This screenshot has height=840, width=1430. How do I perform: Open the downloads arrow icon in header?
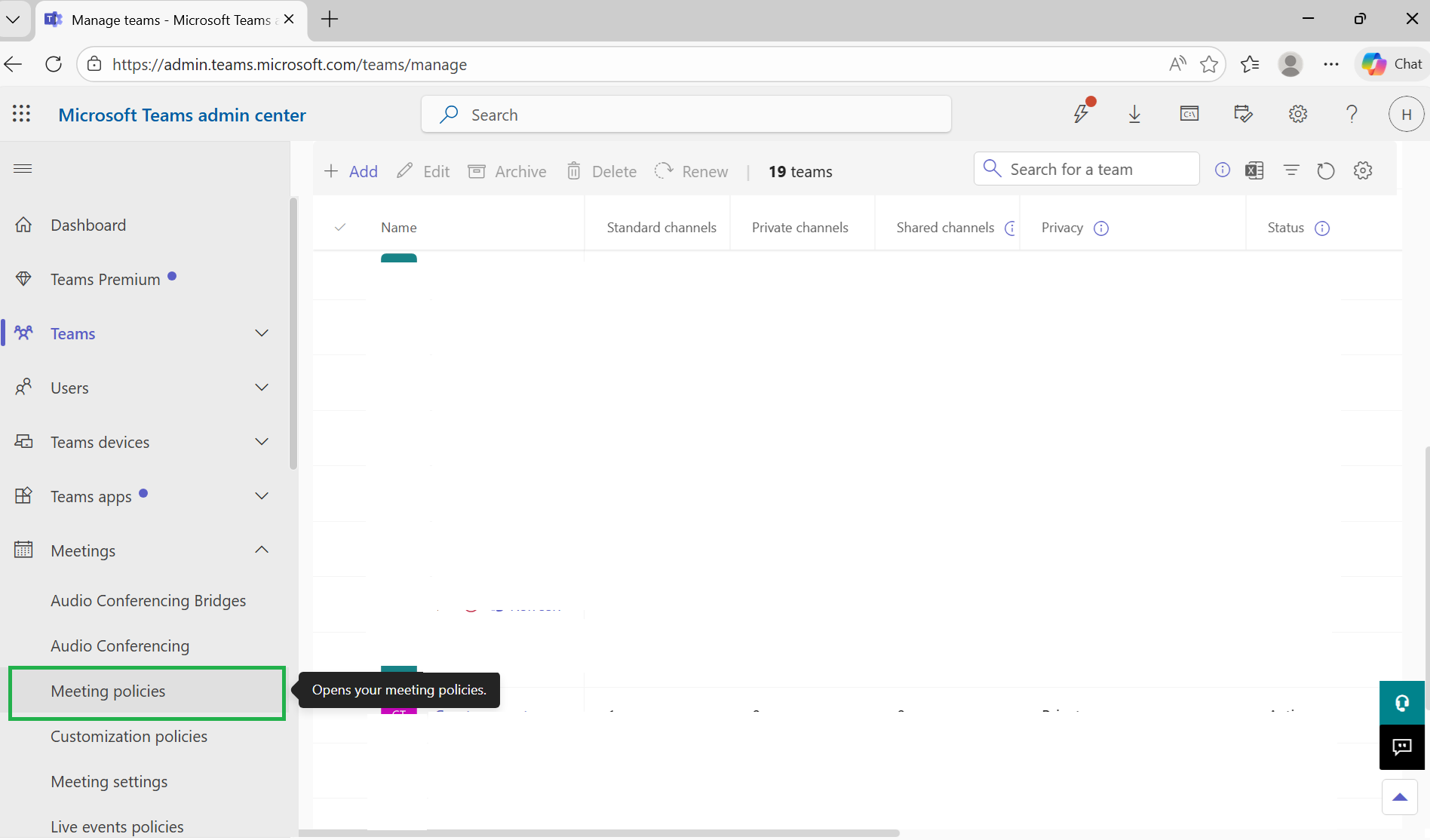point(1134,114)
